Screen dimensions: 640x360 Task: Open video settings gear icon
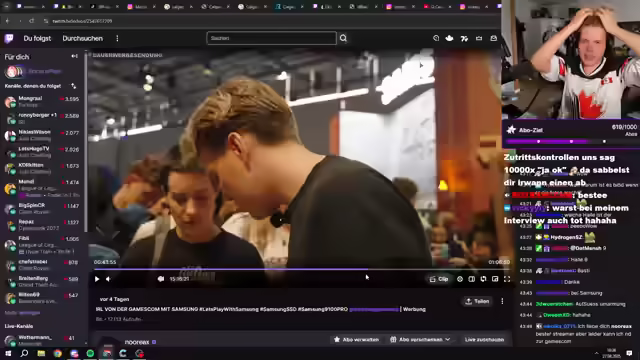point(460,279)
